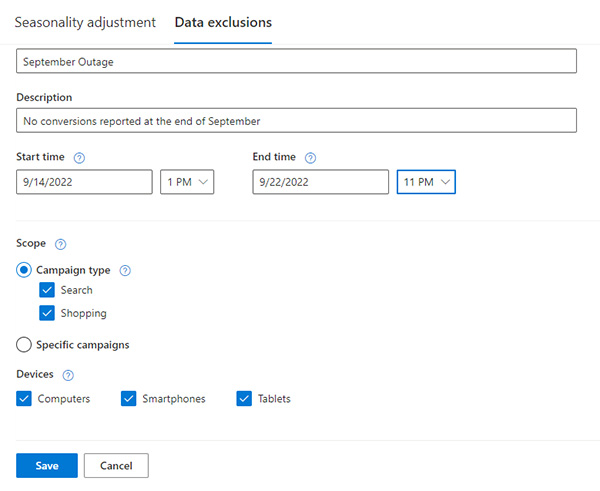Image resolution: width=600 pixels, height=491 pixels.
Task: Switch to the Seasonality adjustment tab
Action: (x=85, y=22)
